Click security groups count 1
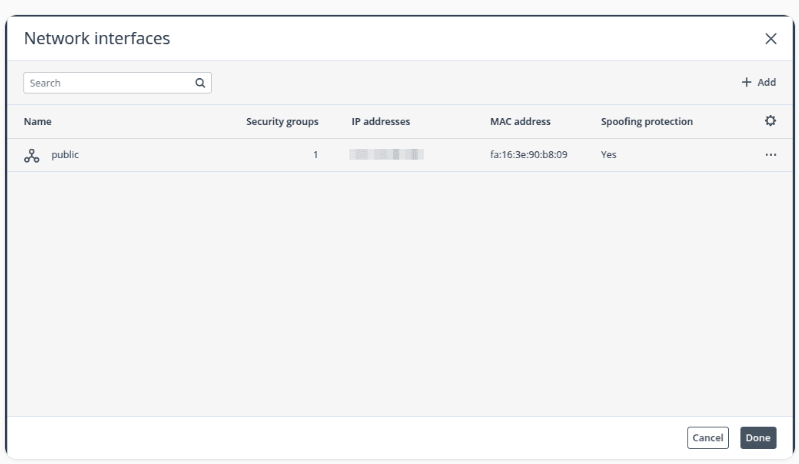Viewport: 799px width, 464px height. tap(315, 155)
